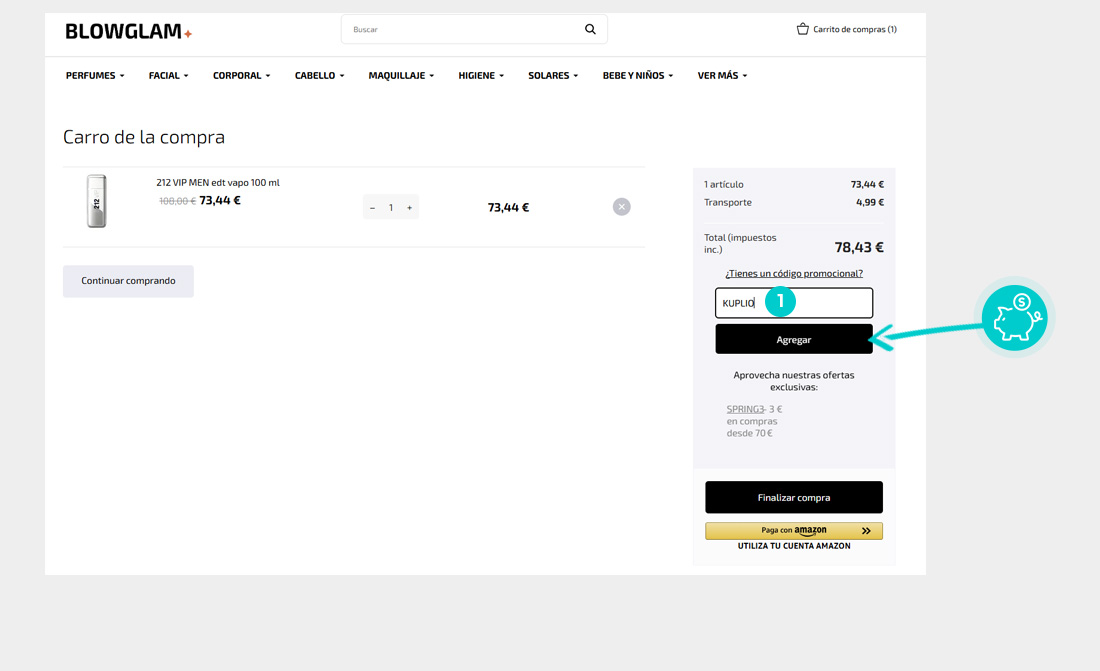The height and width of the screenshot is (671, 1100).
Task: Expand the FACIAL dropdown menu
Action: (x=168, y=76)
